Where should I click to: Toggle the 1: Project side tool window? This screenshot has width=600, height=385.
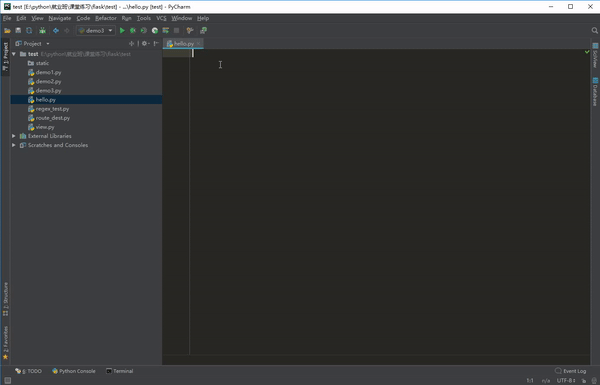(x=5, y=57)
